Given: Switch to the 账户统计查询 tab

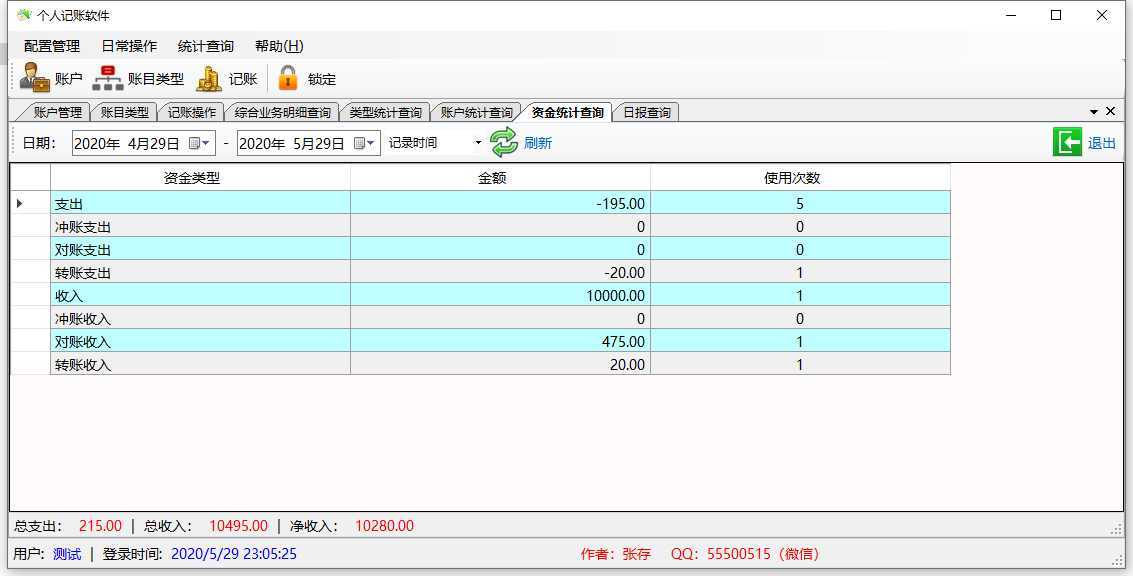Looking at the screenshot, I should pyautogui.click(x=476, y=113).
